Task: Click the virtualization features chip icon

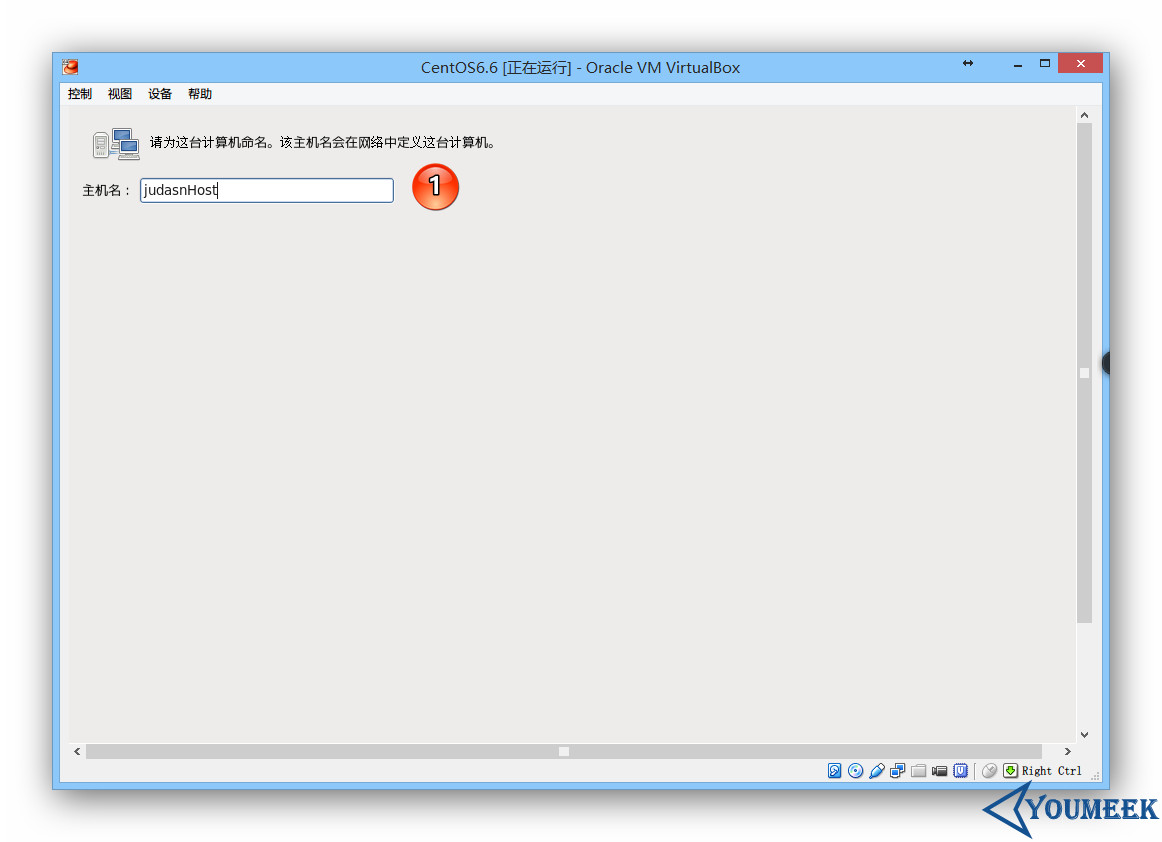Action: pyautogui.click(x=961, y=770)
